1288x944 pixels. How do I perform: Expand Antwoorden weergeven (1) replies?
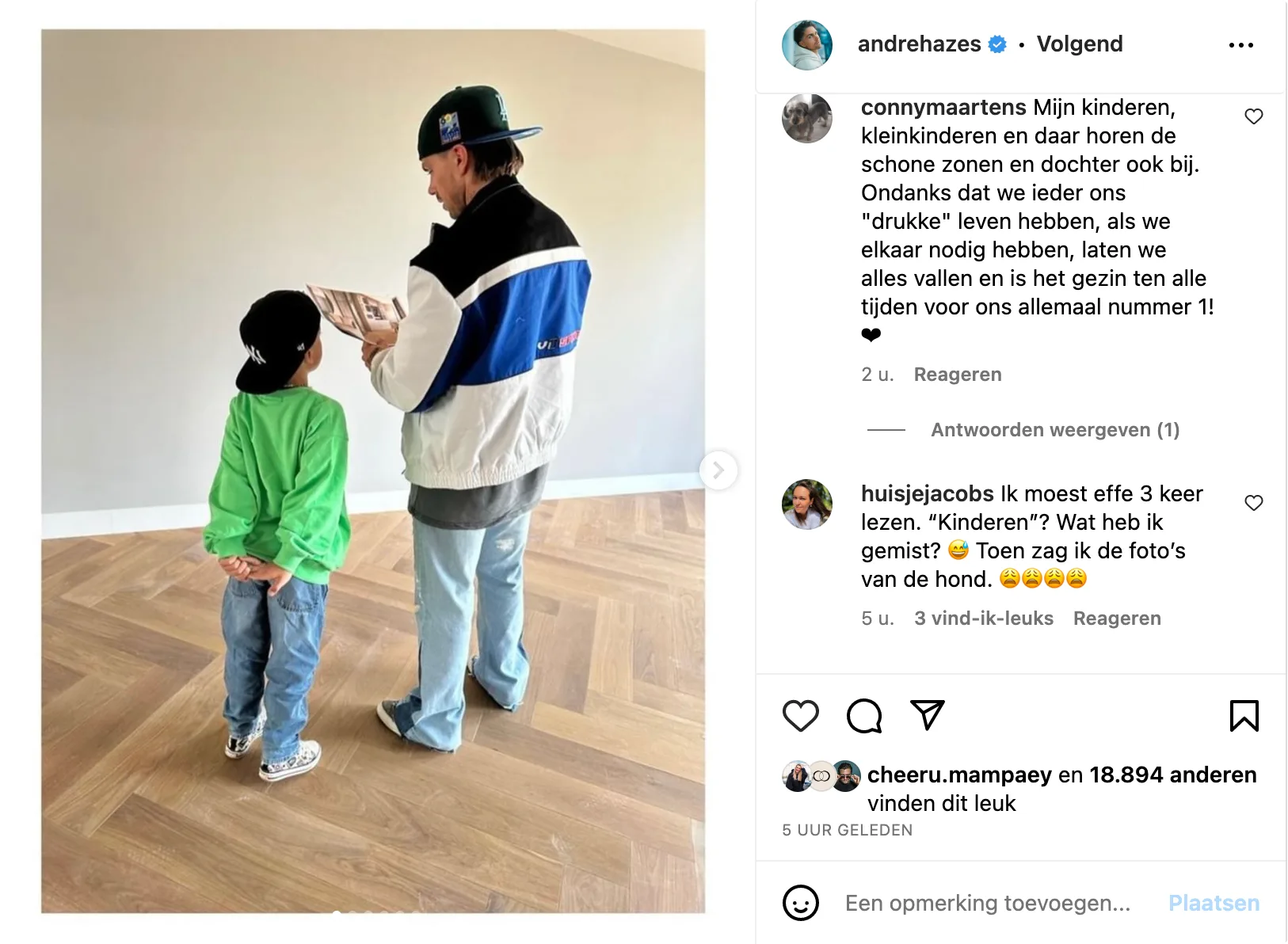click(x=1055, y=430)
